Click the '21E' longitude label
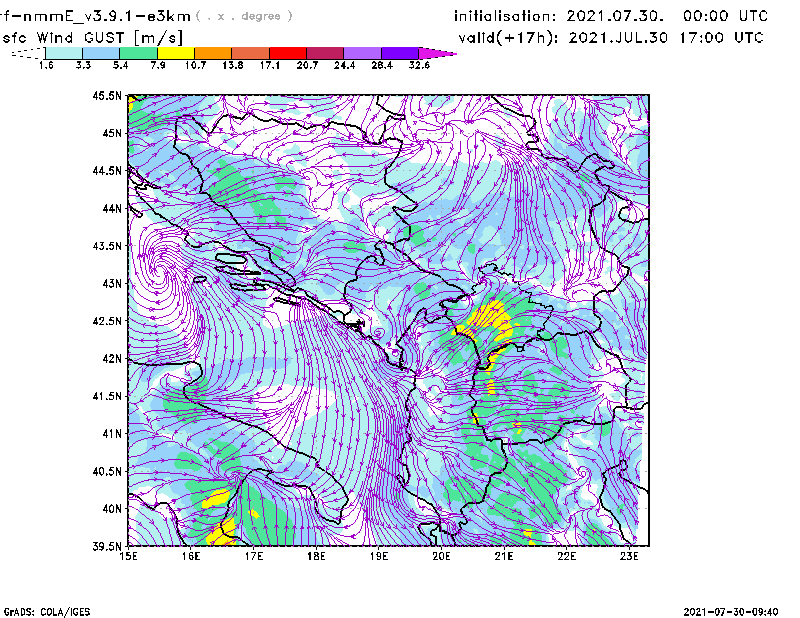This screenshot has height=618, width=800. tap(504, 556)
